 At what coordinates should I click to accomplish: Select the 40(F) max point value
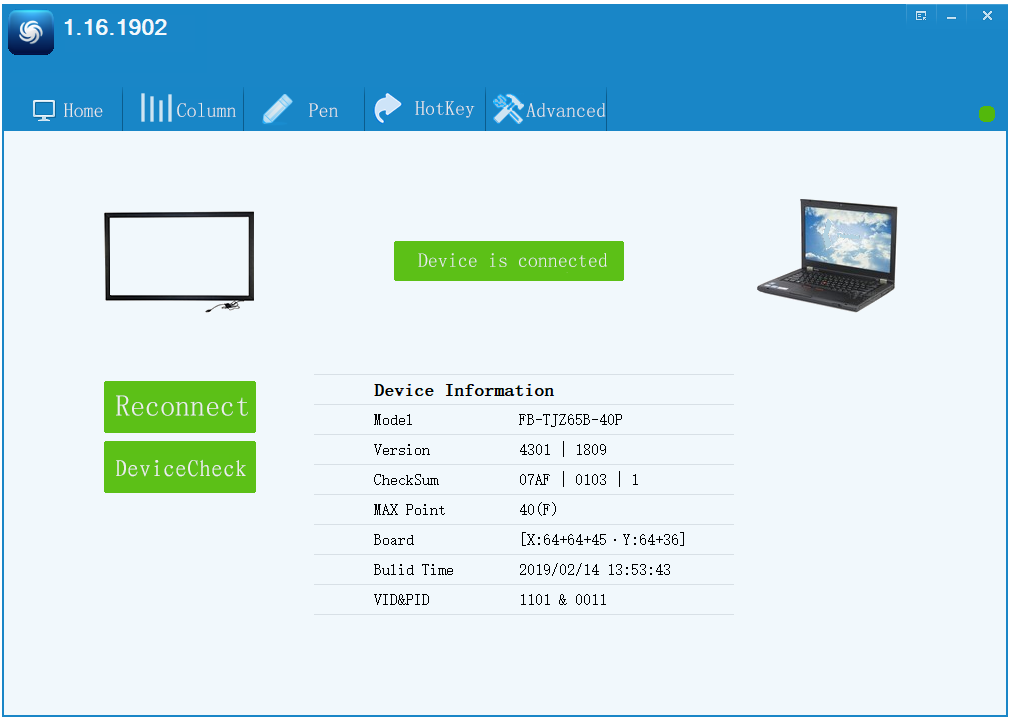(x=538, y=510)
